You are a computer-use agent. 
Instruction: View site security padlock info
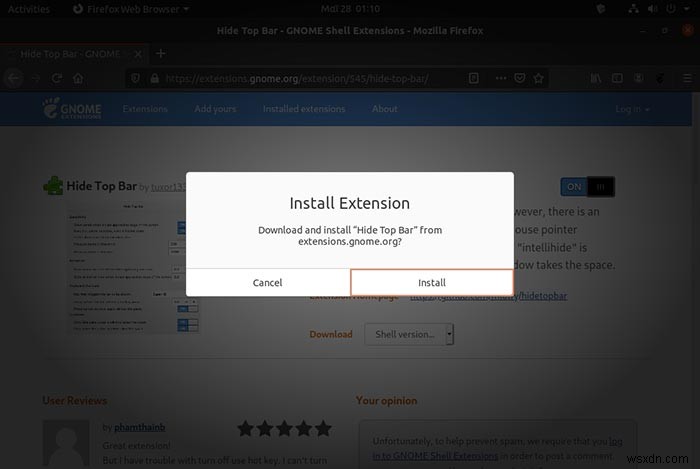point(154,79)
